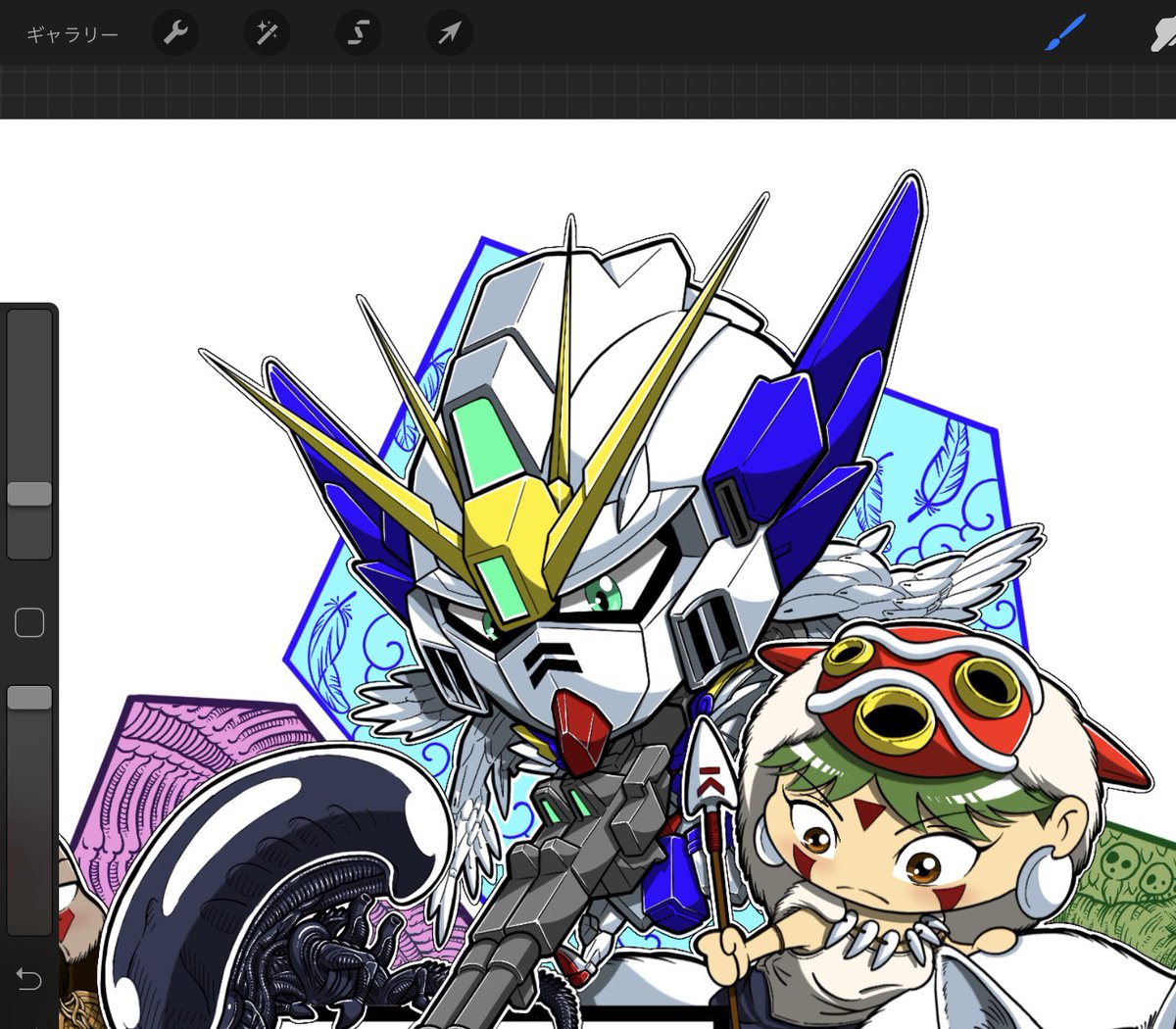
Task: Activate the Transform arrow tool
Action: [450, 33]
